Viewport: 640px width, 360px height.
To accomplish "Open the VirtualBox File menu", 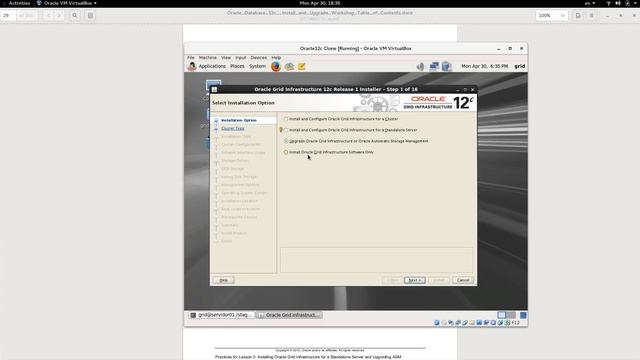I will click(191, 58).
